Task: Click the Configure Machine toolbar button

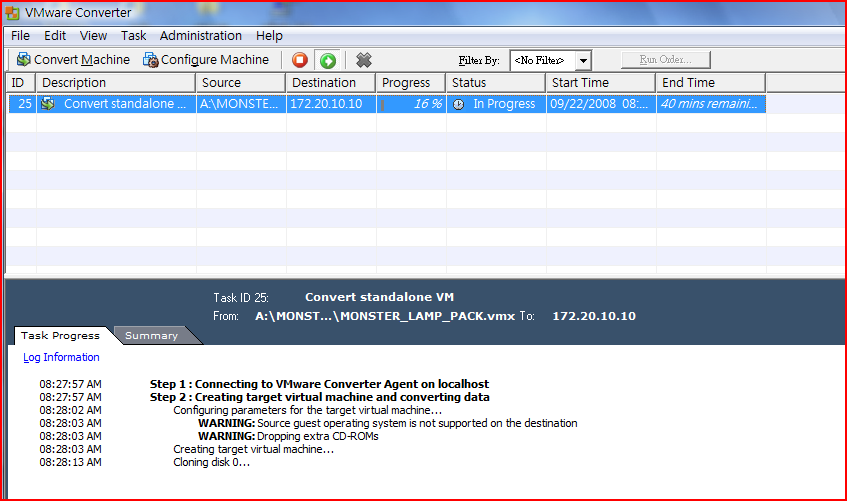Action: pyautogui.click(x=206, y=59)
